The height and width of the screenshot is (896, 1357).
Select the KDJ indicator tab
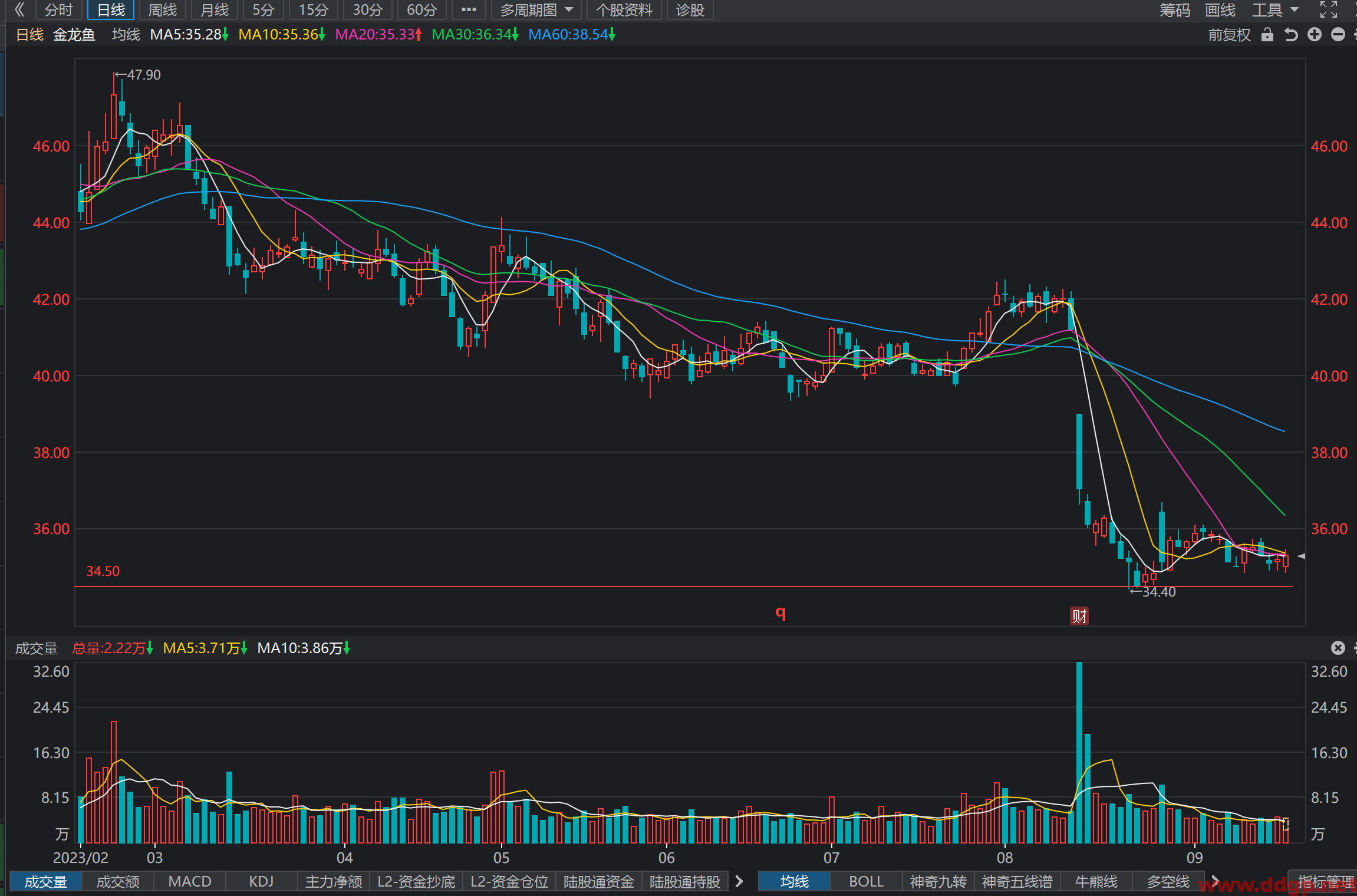click(261, 882)
